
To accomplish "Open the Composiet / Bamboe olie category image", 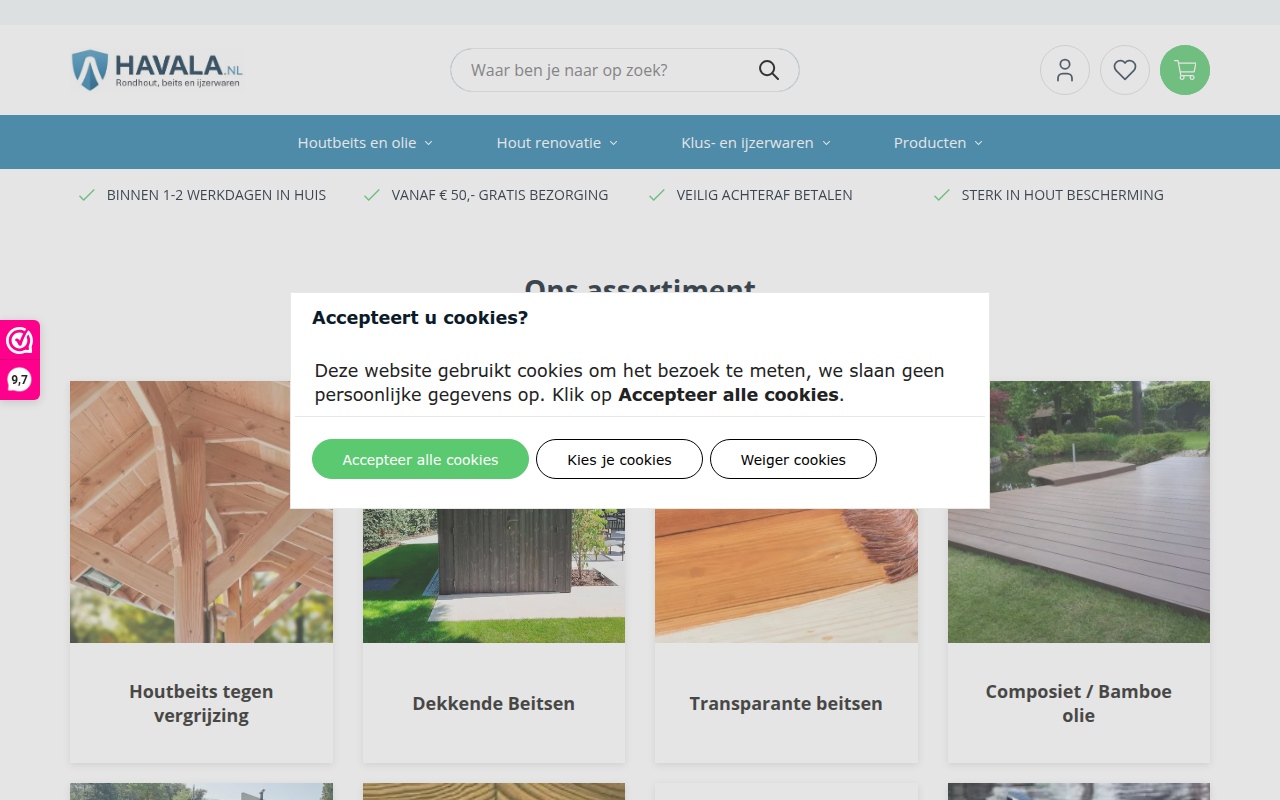I will coord(1079,512).
